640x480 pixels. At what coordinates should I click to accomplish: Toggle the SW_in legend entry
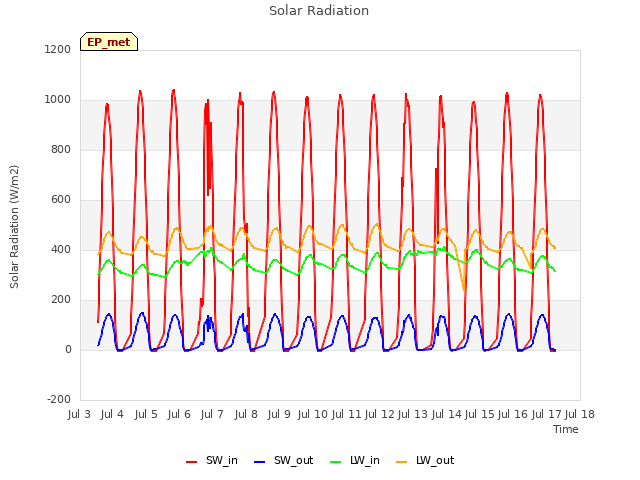212,460
